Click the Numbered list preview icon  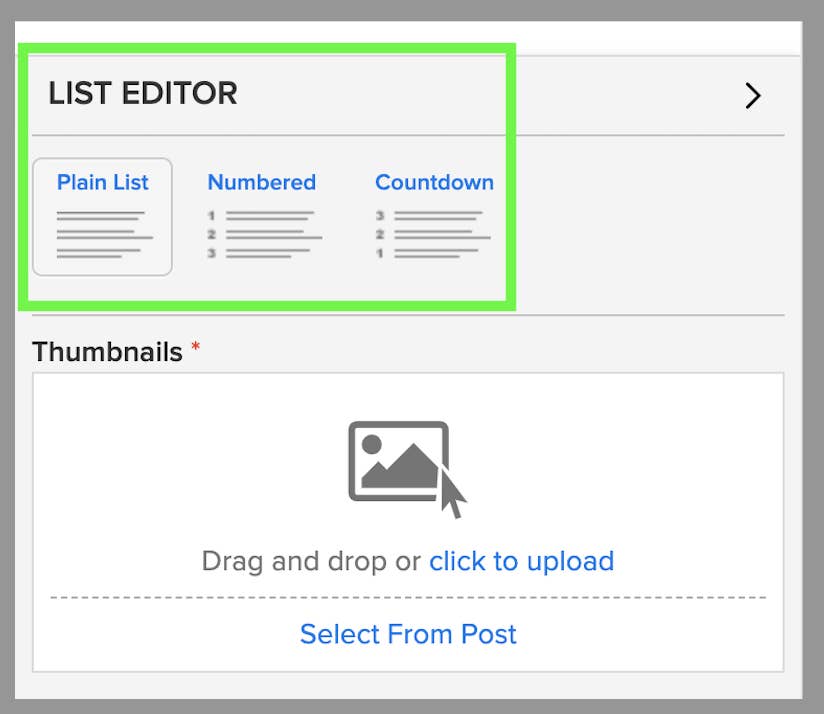click(263, 234)
